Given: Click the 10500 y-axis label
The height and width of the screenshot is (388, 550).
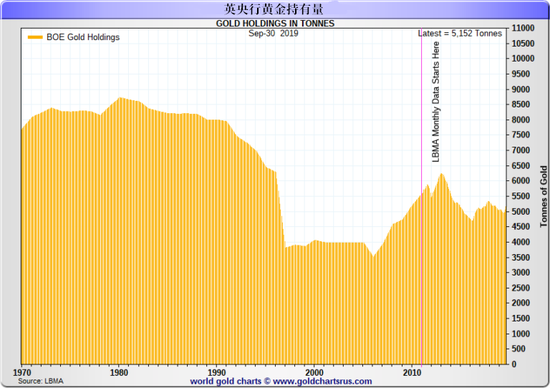Looking at the screenshot, I should point(523,44).
